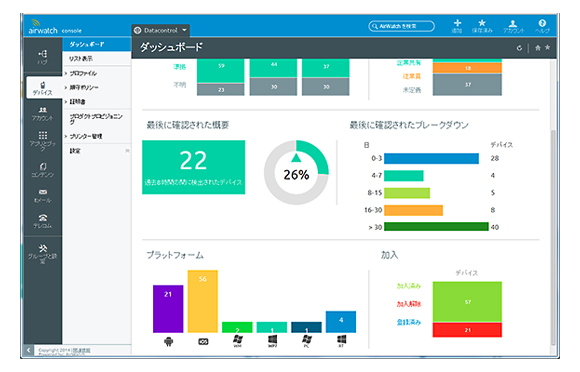Click inside the AirWatch search field
Viewport: 580px width, 372px height.
[x=401, y=26]
